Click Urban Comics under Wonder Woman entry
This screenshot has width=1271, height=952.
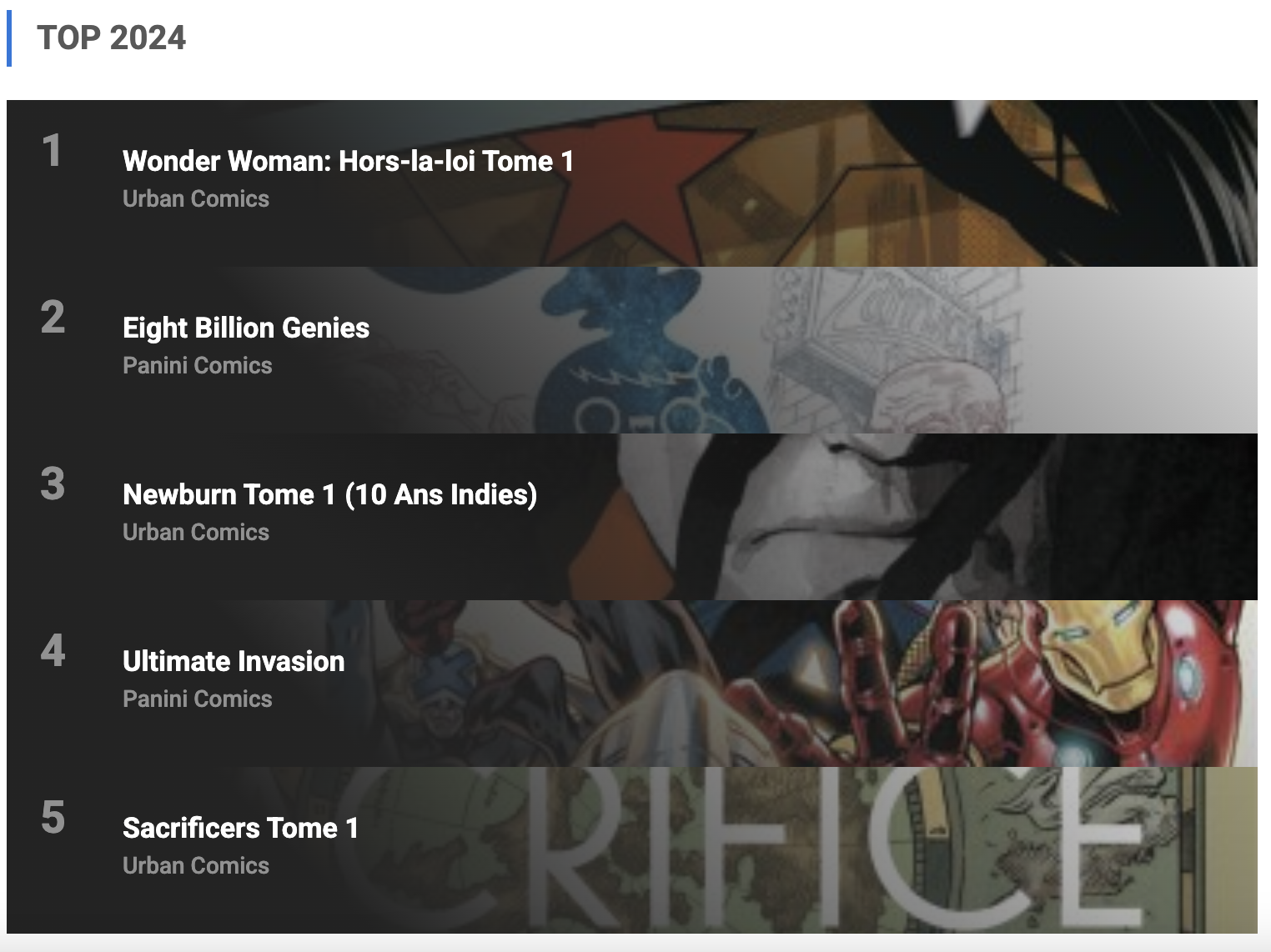pos(196,198)
